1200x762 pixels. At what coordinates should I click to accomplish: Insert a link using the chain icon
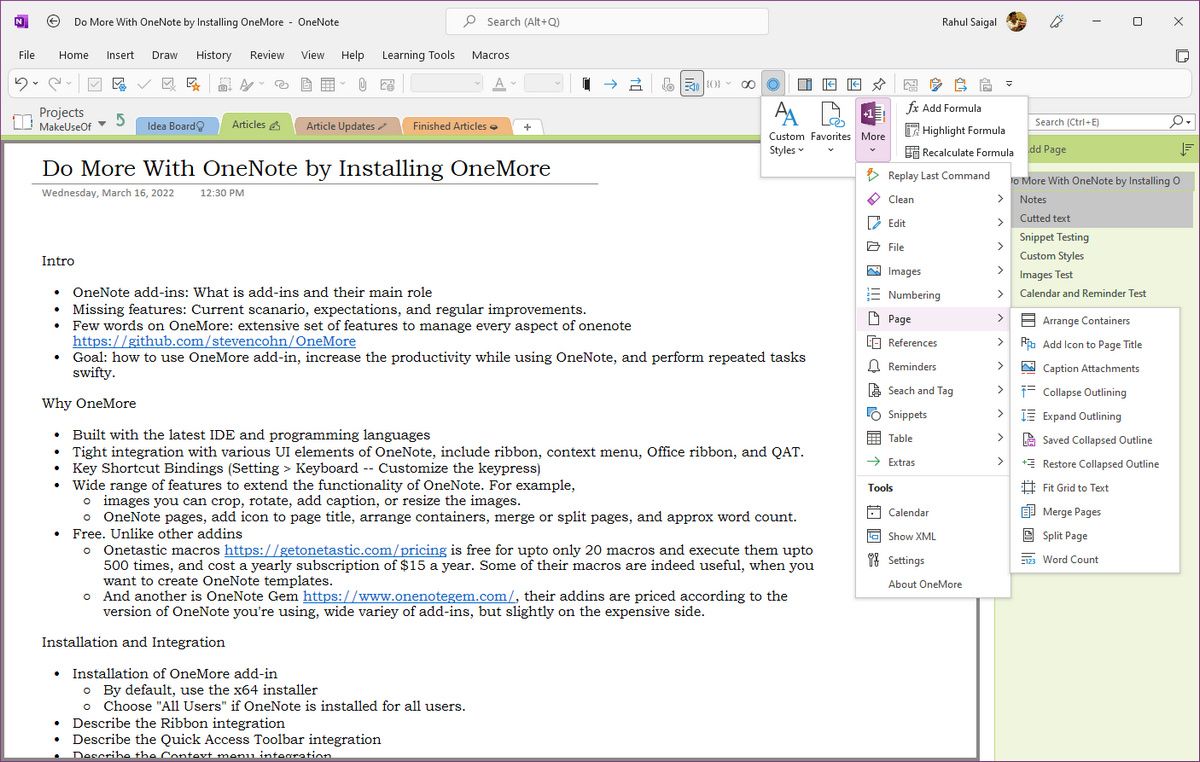click(x=282, y=85)
